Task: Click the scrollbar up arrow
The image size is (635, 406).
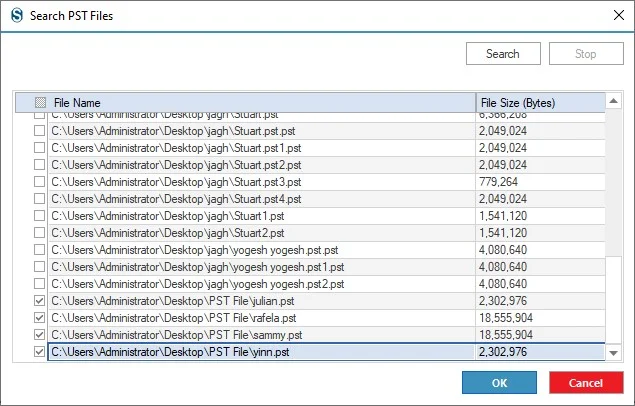Action: coord(614,101)
